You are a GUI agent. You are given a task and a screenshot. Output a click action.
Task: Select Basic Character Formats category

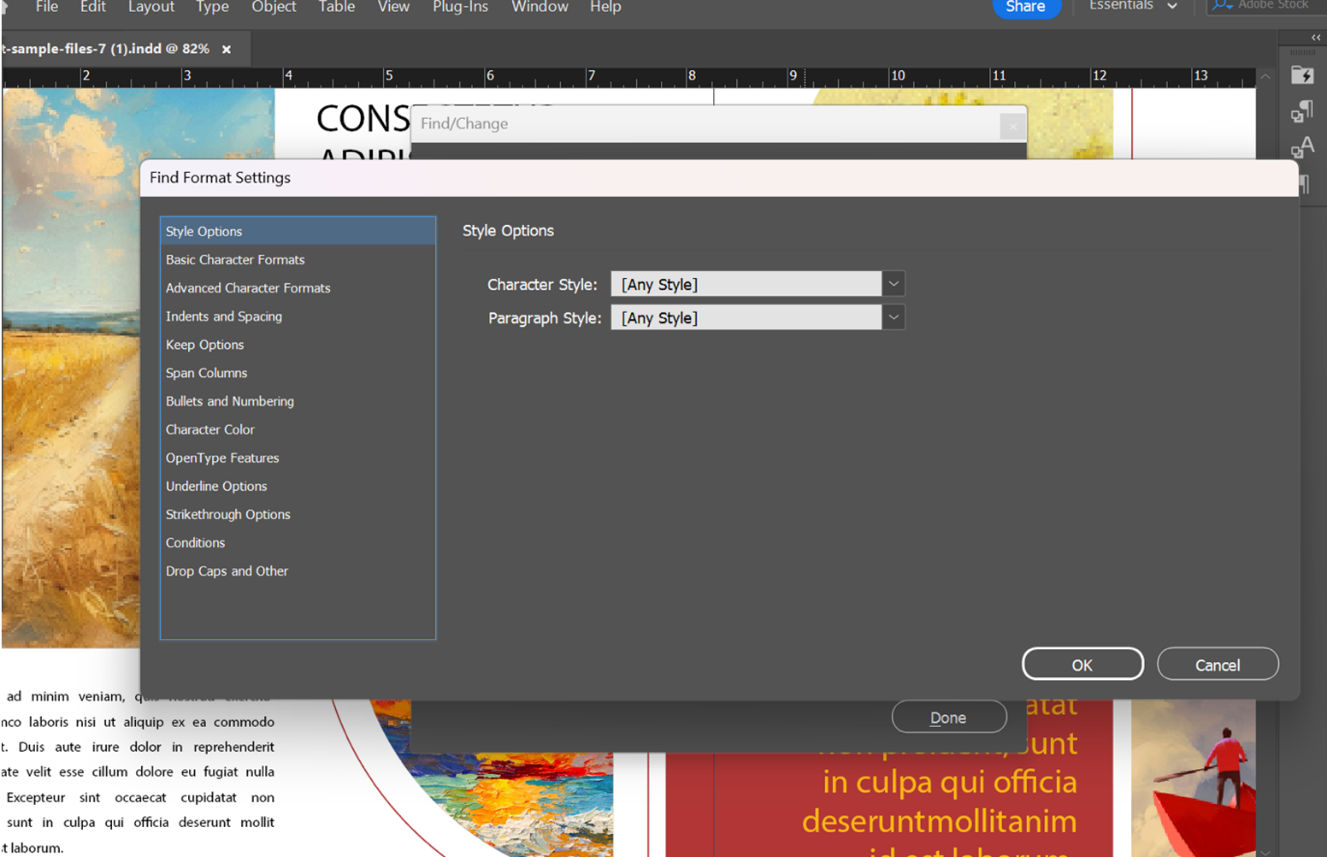pyautogui.click(x=298, y=259)
